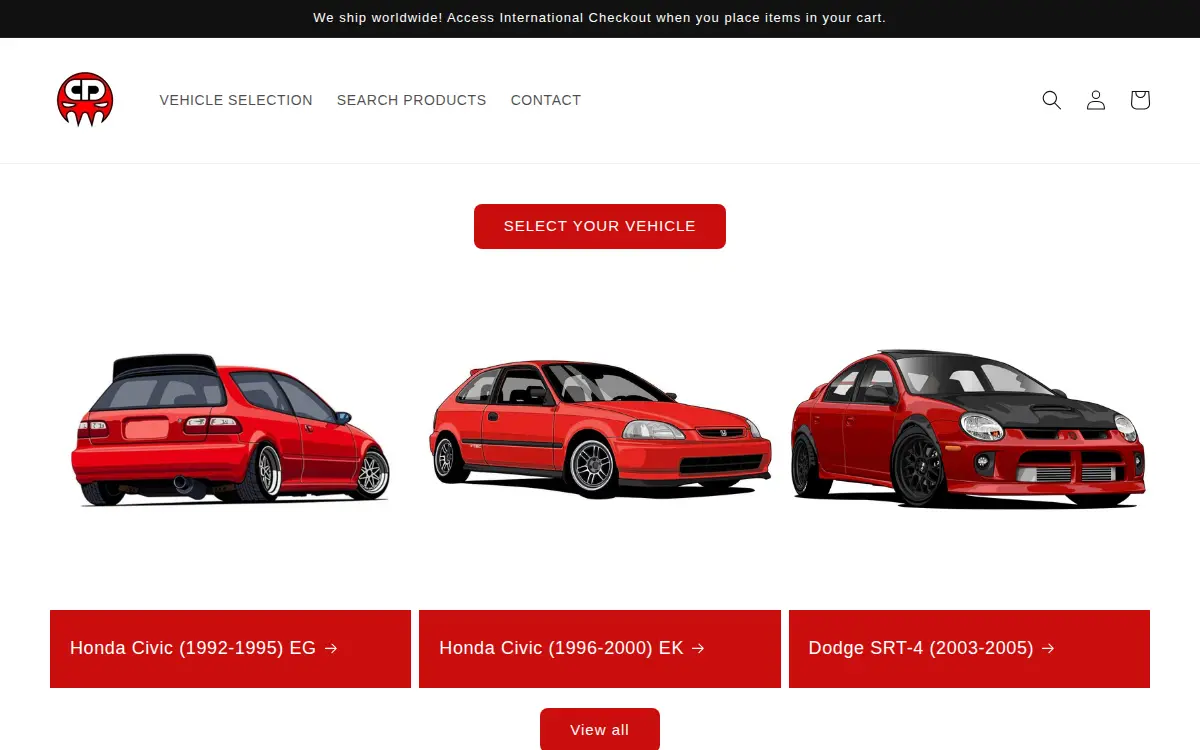Open the Dodge SRT-4 (2003-2005) link
The width and height of the screenshot is (1200, 750).
932,648
